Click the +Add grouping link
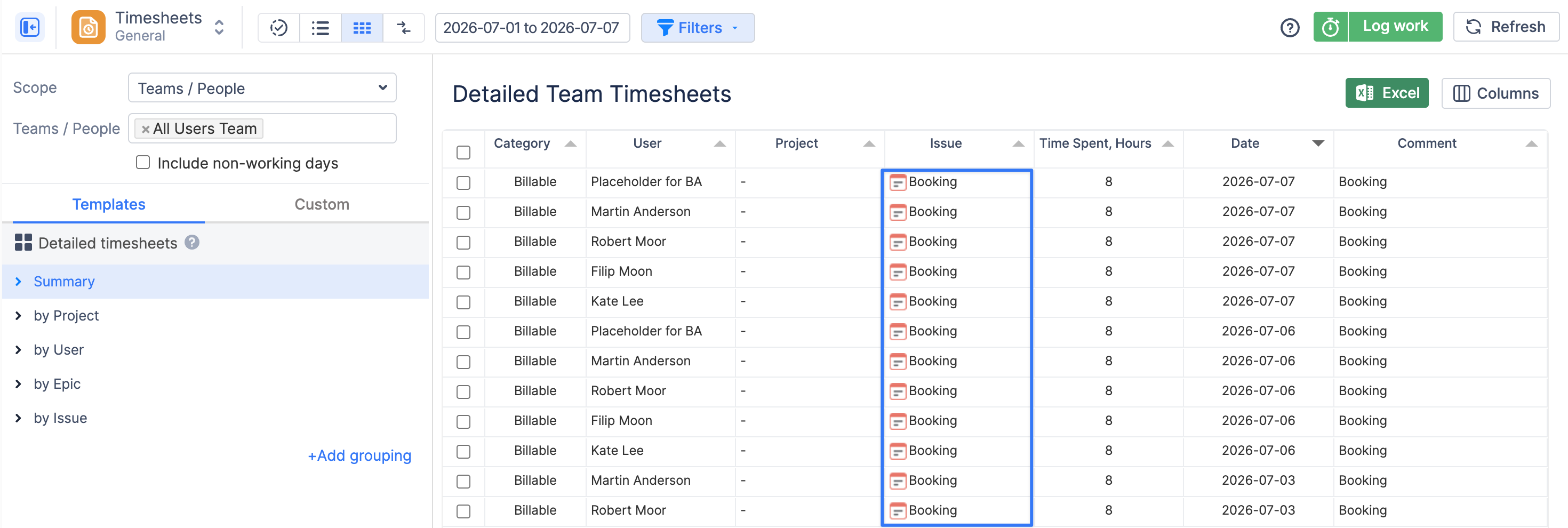This screenshot has height=528, width=1568. pos(359,455)
